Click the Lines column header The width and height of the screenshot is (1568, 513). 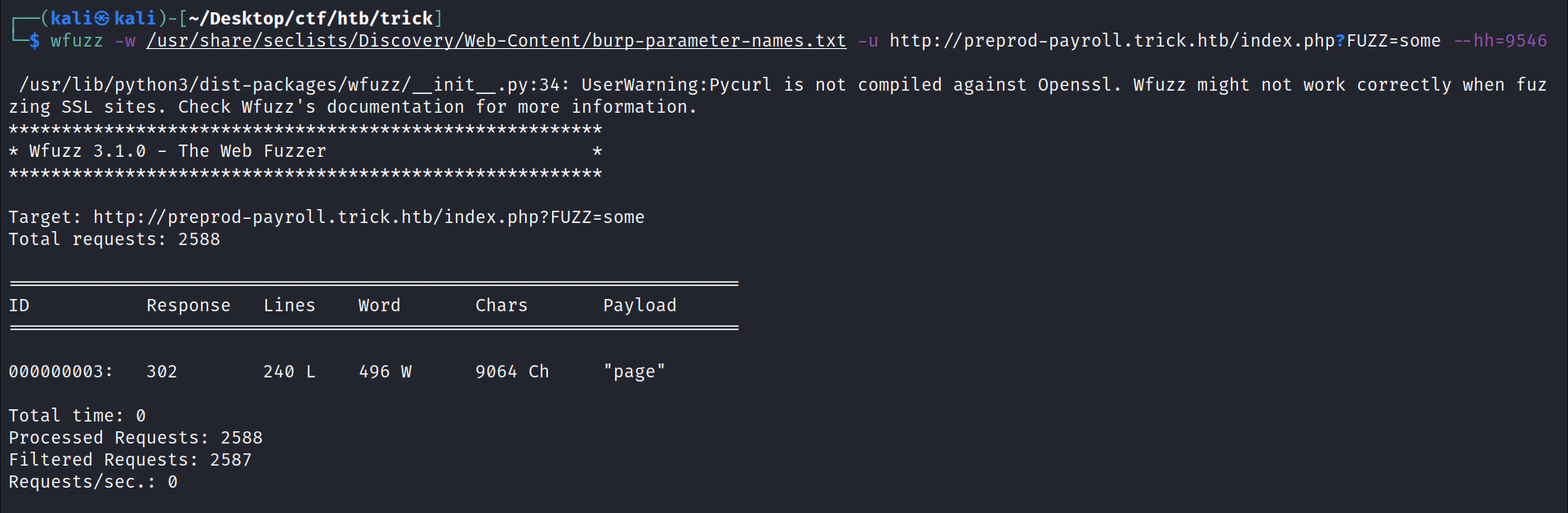tap(289, 306)
